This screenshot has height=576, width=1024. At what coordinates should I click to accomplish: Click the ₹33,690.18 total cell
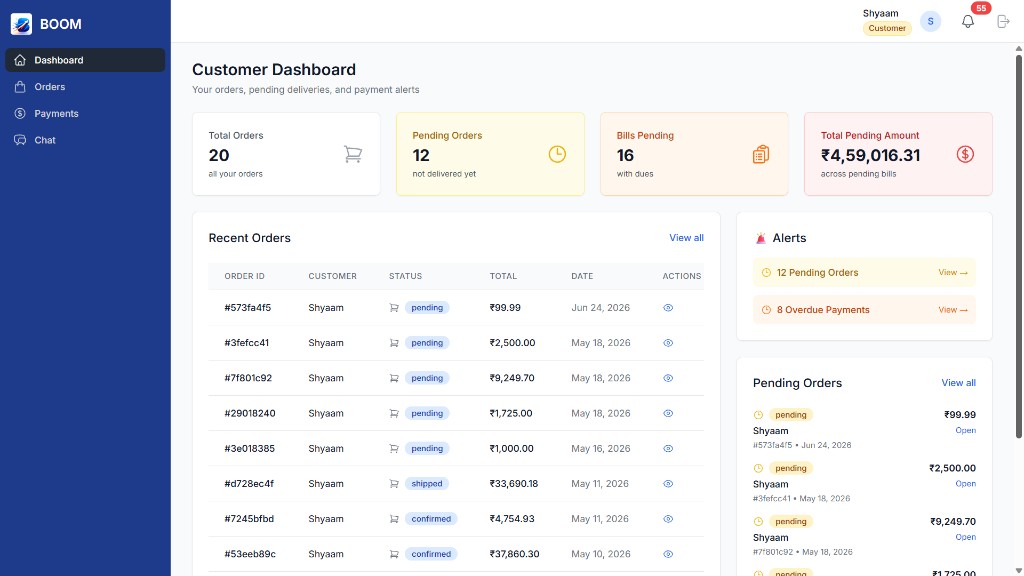tap(514, 484)
